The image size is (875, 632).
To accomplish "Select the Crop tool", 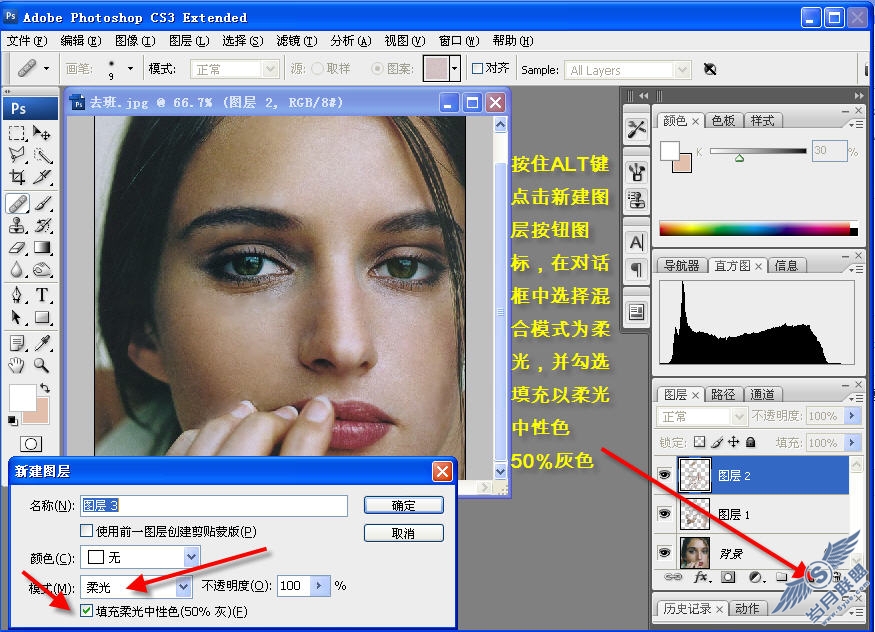I will [17, 177].
